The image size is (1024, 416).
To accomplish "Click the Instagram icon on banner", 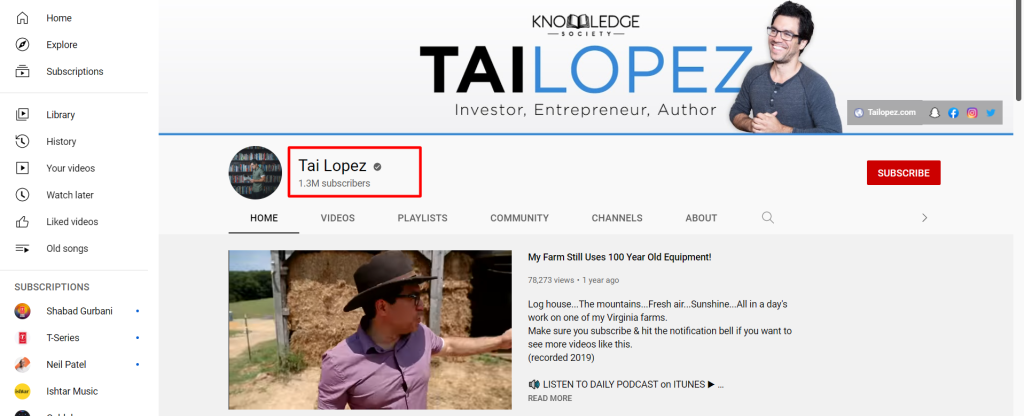I will pos(972,112).
